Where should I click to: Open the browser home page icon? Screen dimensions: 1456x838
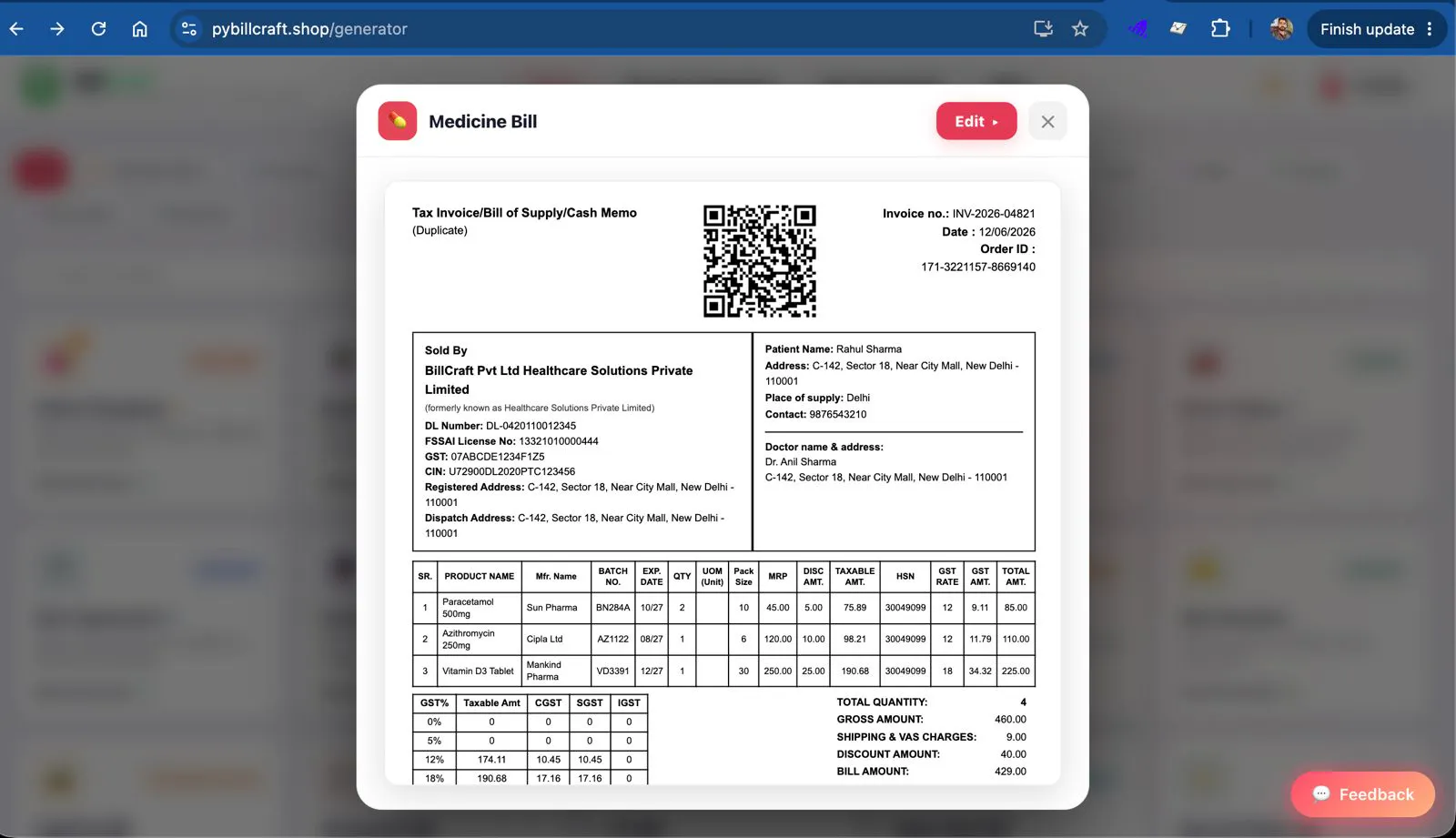pyautogui.click(x=139, y=29)
